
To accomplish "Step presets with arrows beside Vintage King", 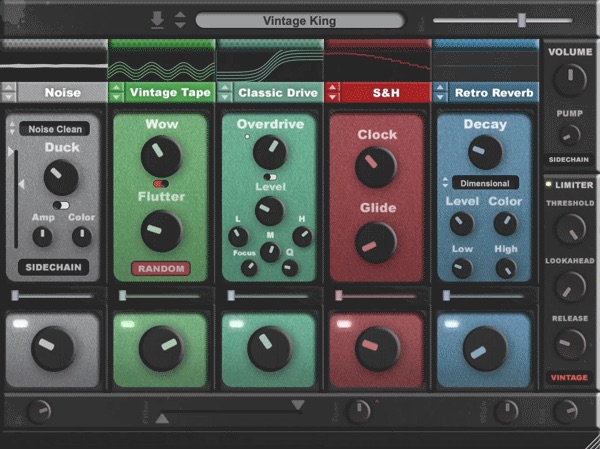I will 180,20.
